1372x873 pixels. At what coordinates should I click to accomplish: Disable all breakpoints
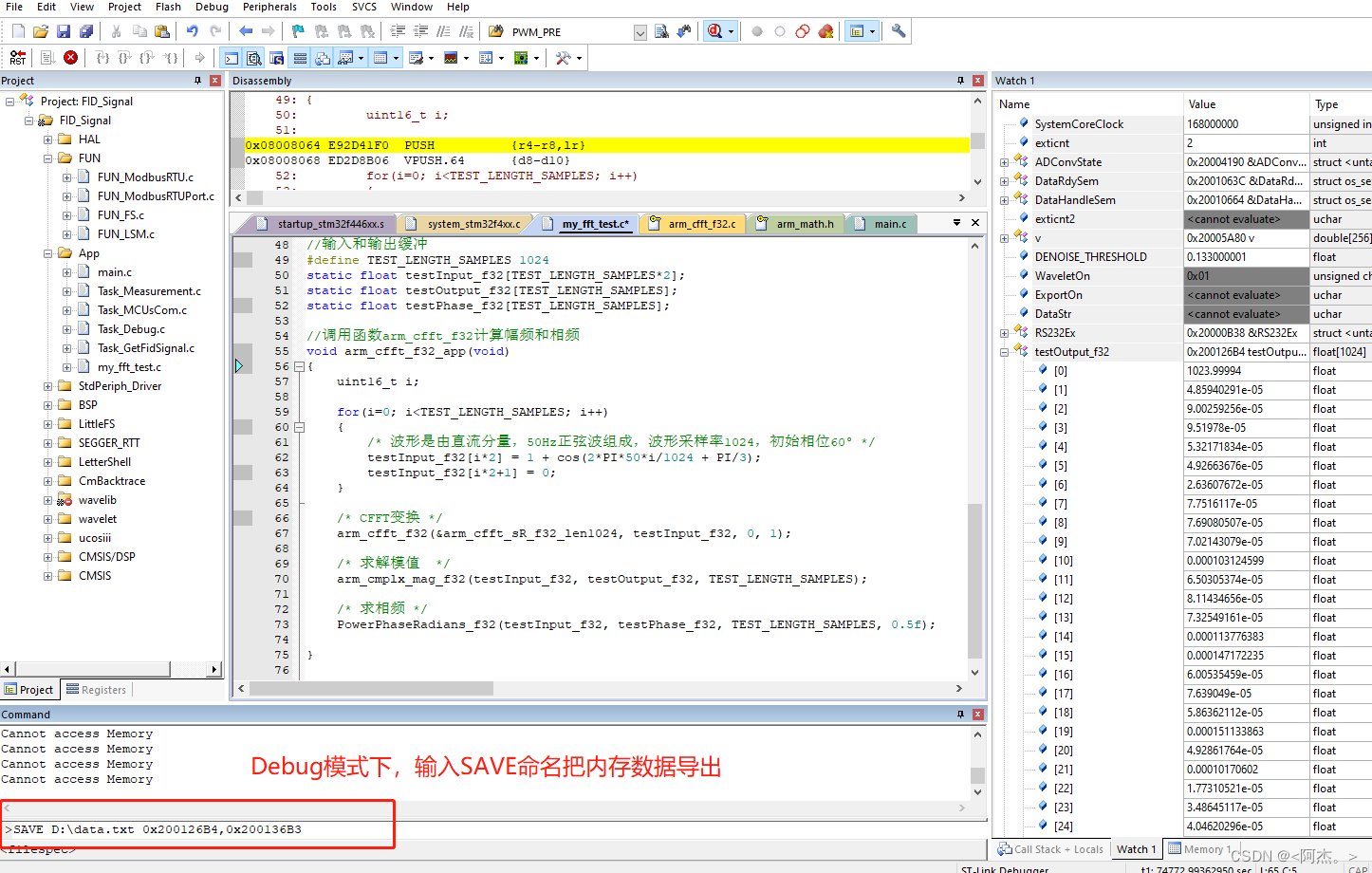coord(803,30)
